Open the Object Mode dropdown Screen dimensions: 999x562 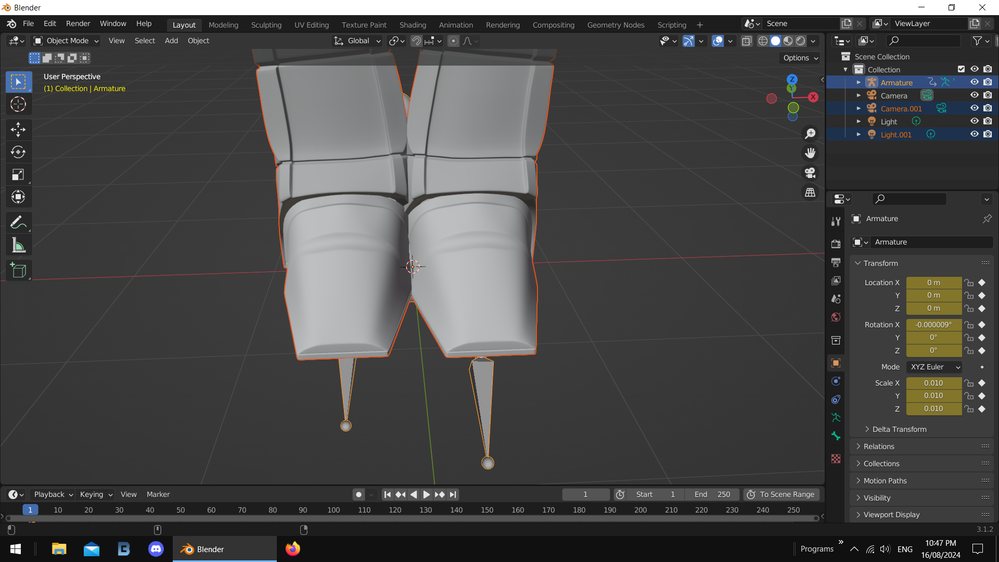[66, 41]
